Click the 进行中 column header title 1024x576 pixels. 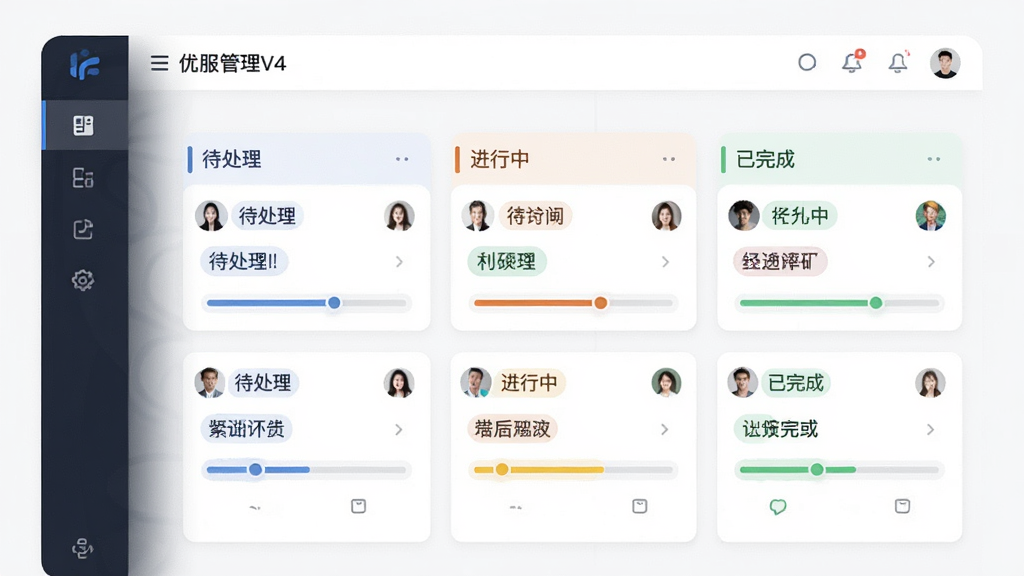(500, 159)
